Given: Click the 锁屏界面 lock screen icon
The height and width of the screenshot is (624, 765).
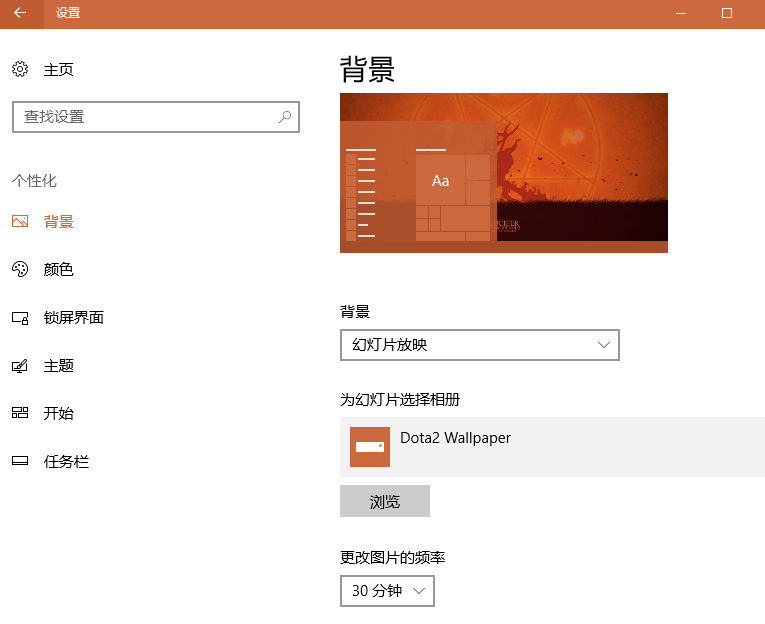Looking at the screenshot, I should click(20, 318).
